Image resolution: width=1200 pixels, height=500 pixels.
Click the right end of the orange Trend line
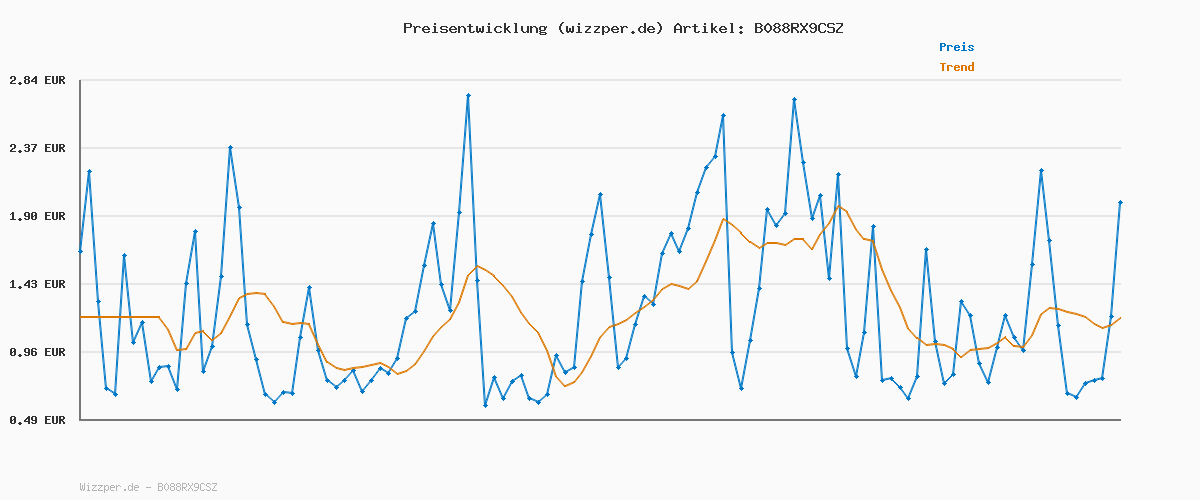[1120, 318]
